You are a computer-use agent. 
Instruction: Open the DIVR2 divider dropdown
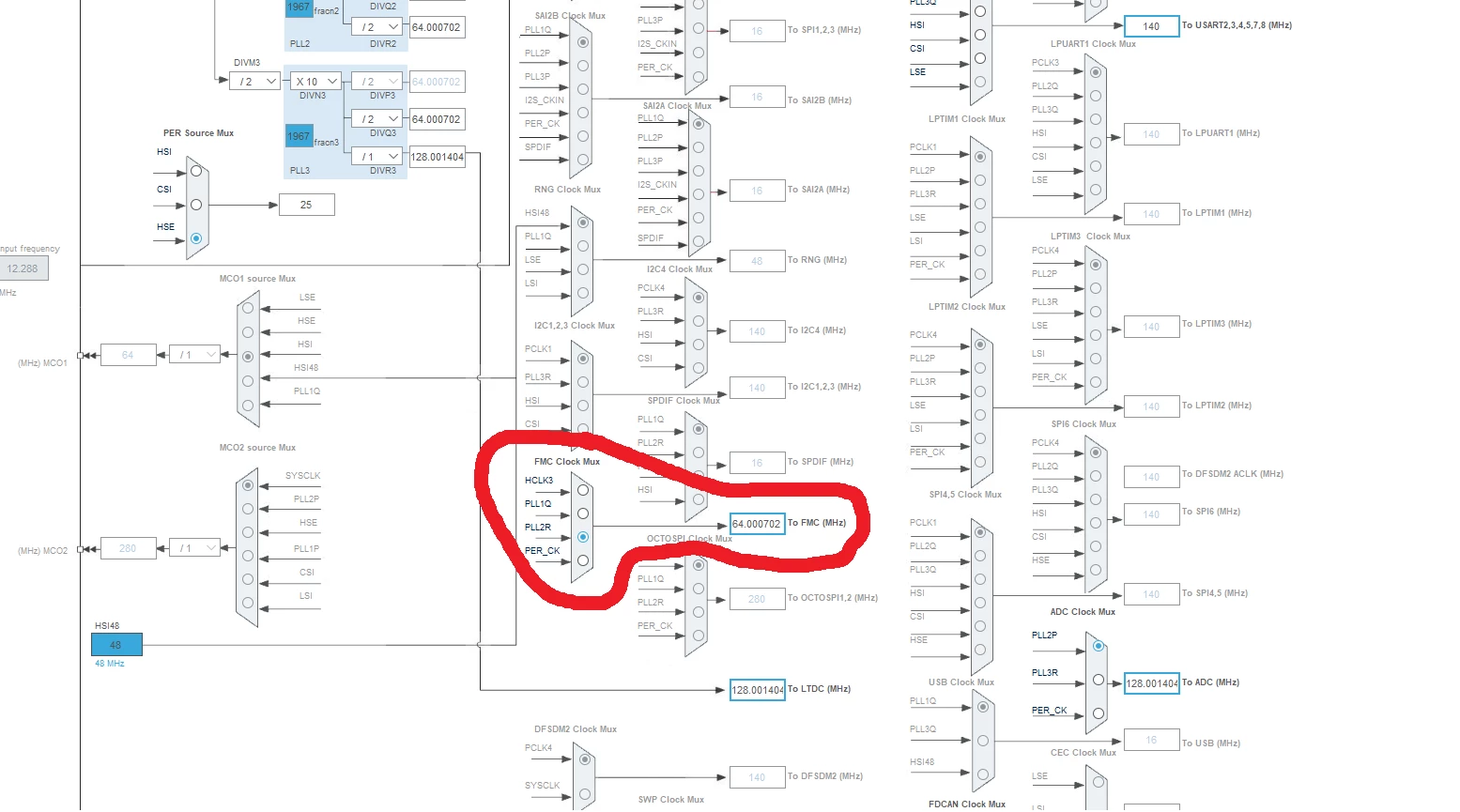pos(377,27)
